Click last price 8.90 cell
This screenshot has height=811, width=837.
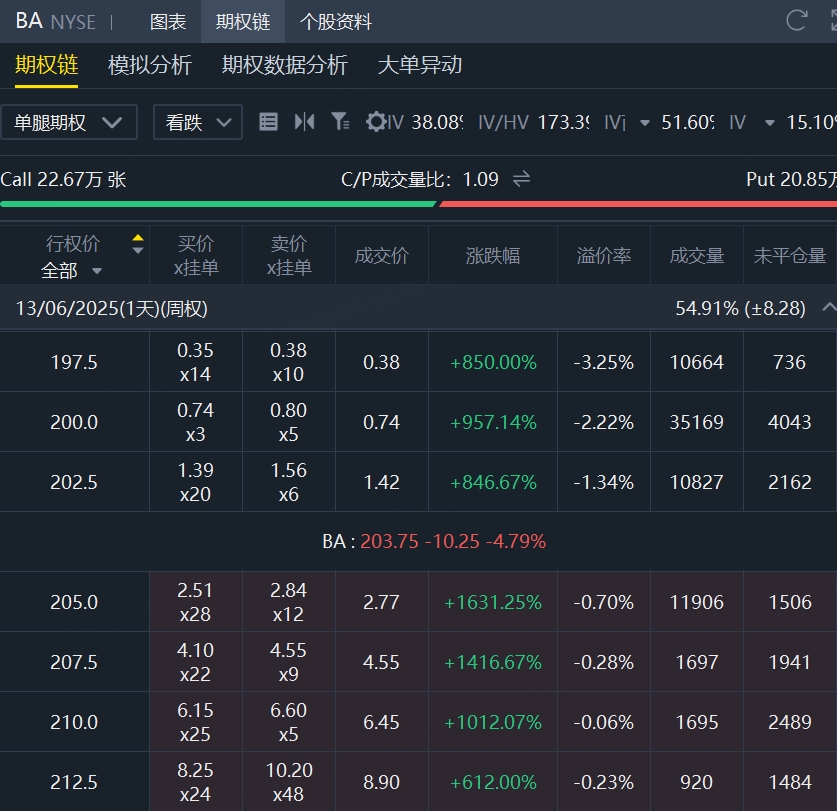(x=382, y=782)
